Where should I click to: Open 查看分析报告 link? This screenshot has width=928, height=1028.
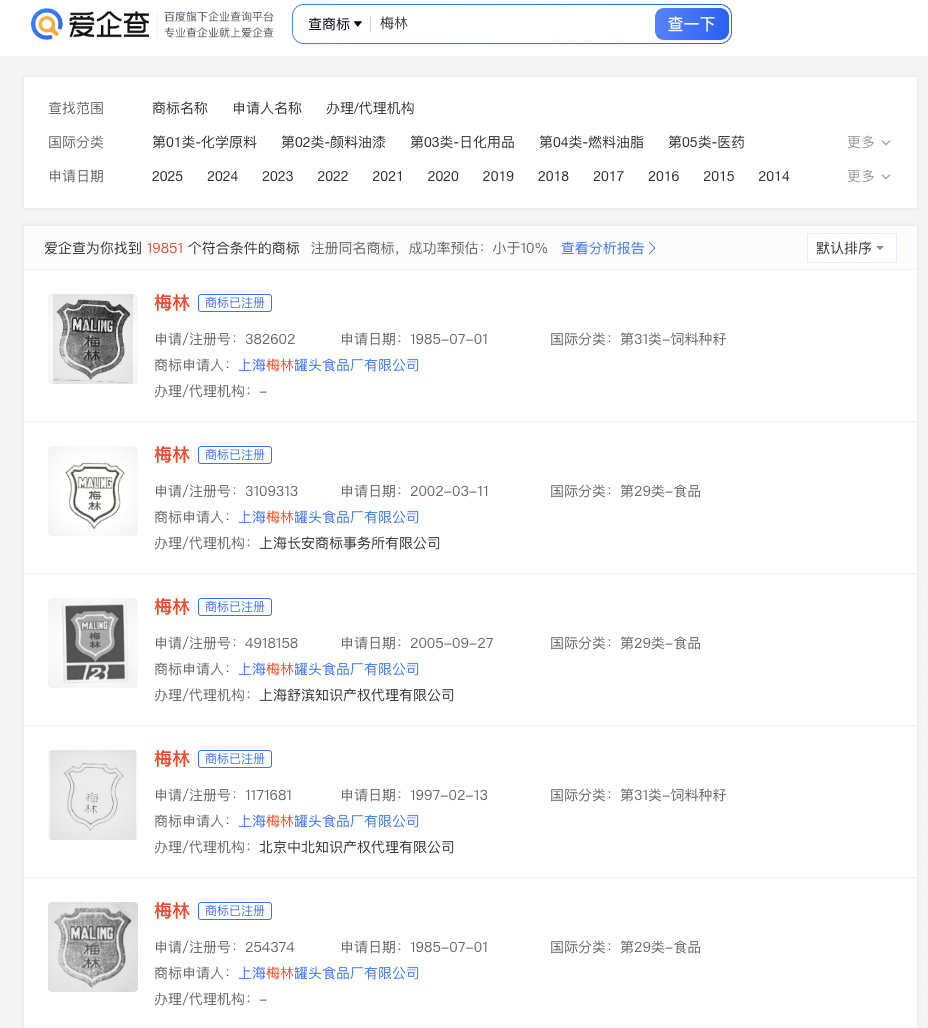click(608, 248)
